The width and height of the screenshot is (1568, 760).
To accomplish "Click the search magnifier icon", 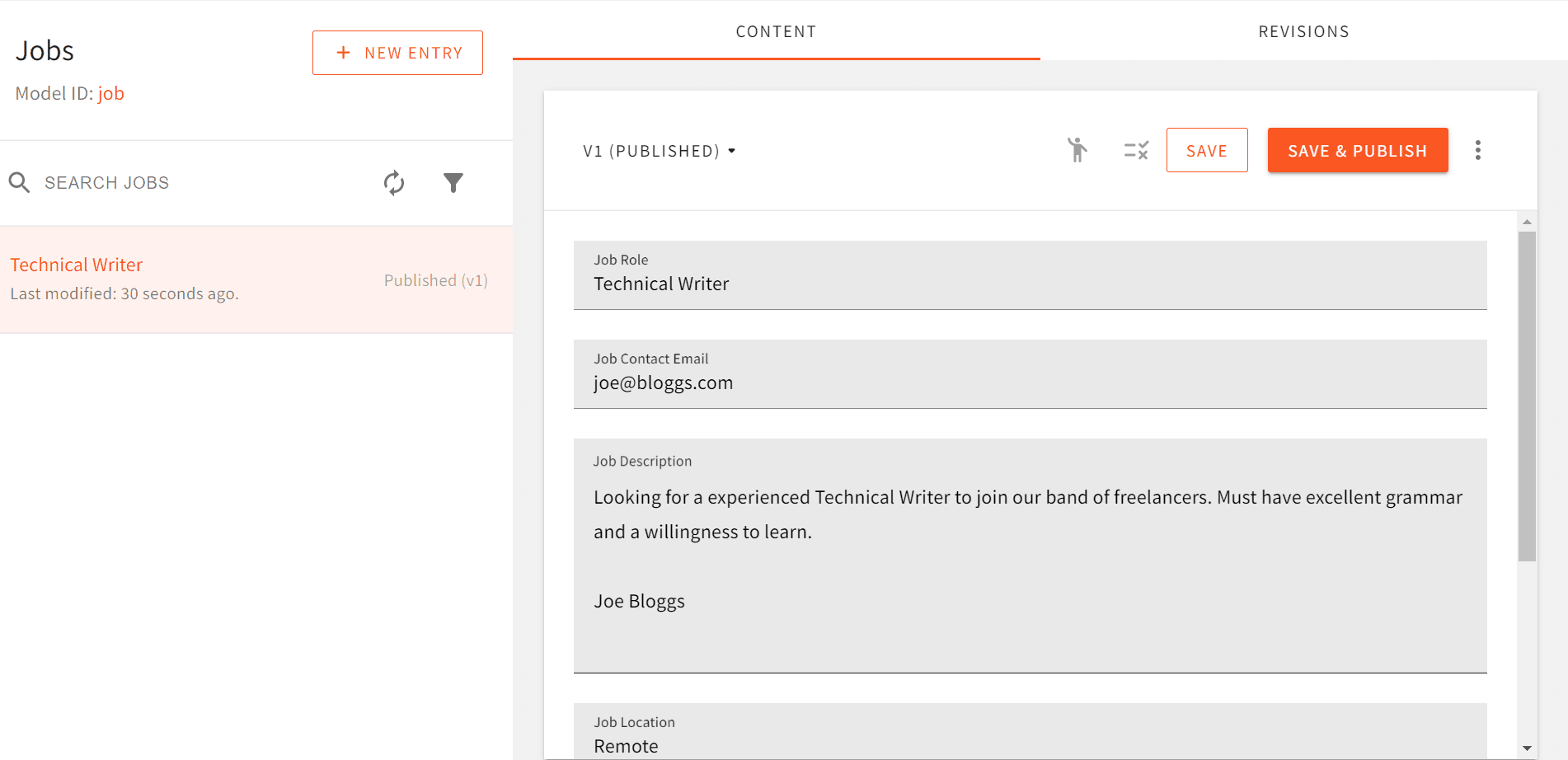I will 19,182.
